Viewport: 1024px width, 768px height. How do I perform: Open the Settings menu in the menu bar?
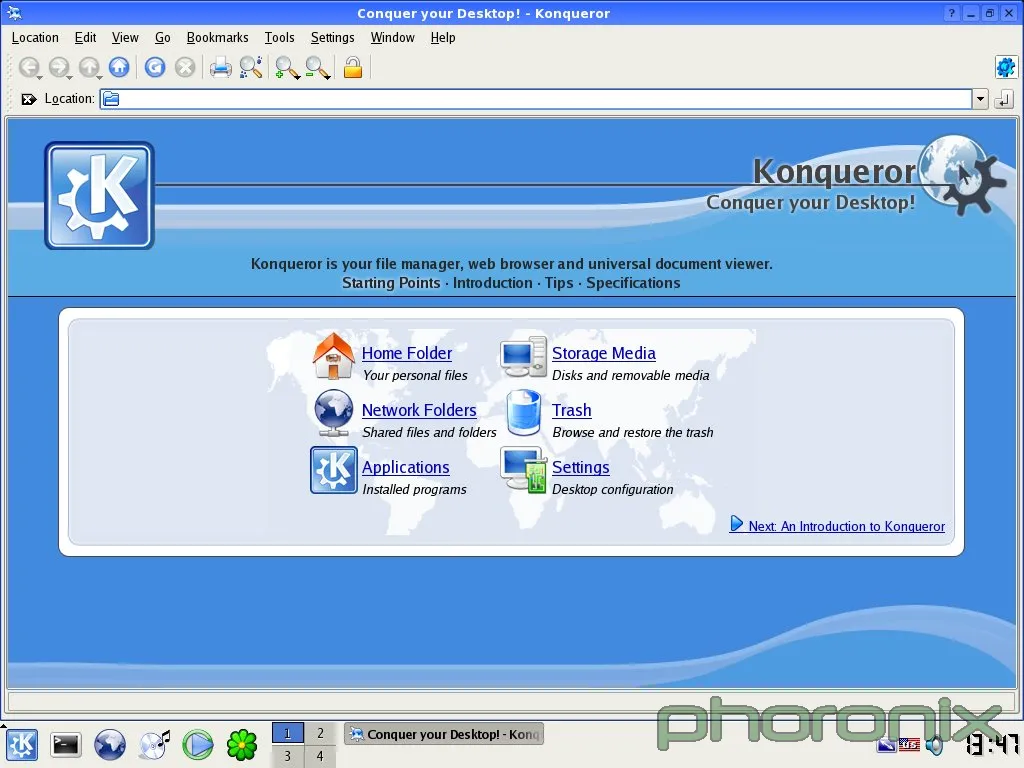(x=332, y=38)
